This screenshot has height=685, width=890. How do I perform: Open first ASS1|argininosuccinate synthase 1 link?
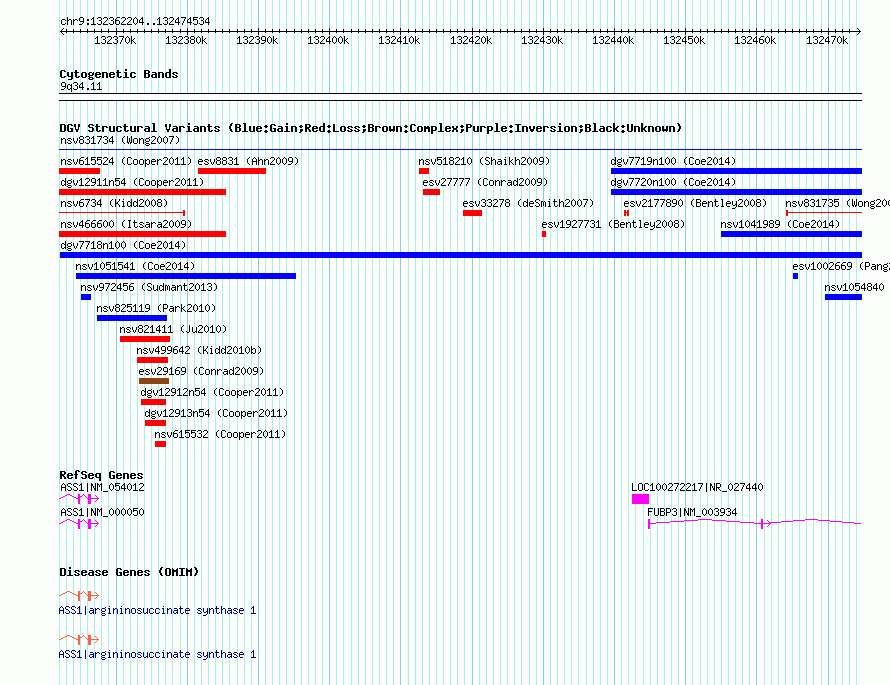(x=157, y=611)
